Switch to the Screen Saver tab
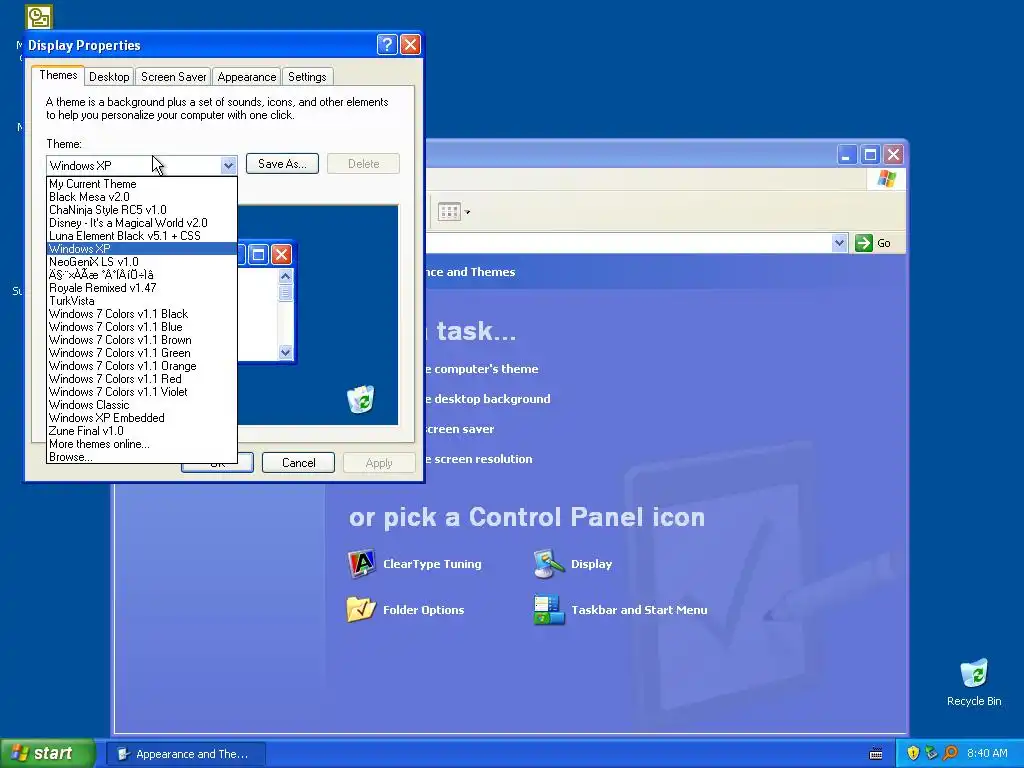Viewport: 1024px width, 768px height. (x=174, y=77)
